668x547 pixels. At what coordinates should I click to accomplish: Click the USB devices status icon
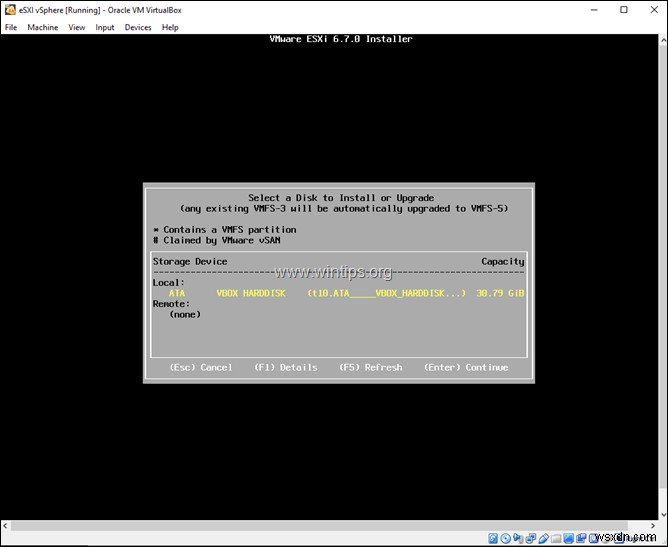(x=544, y=538)
